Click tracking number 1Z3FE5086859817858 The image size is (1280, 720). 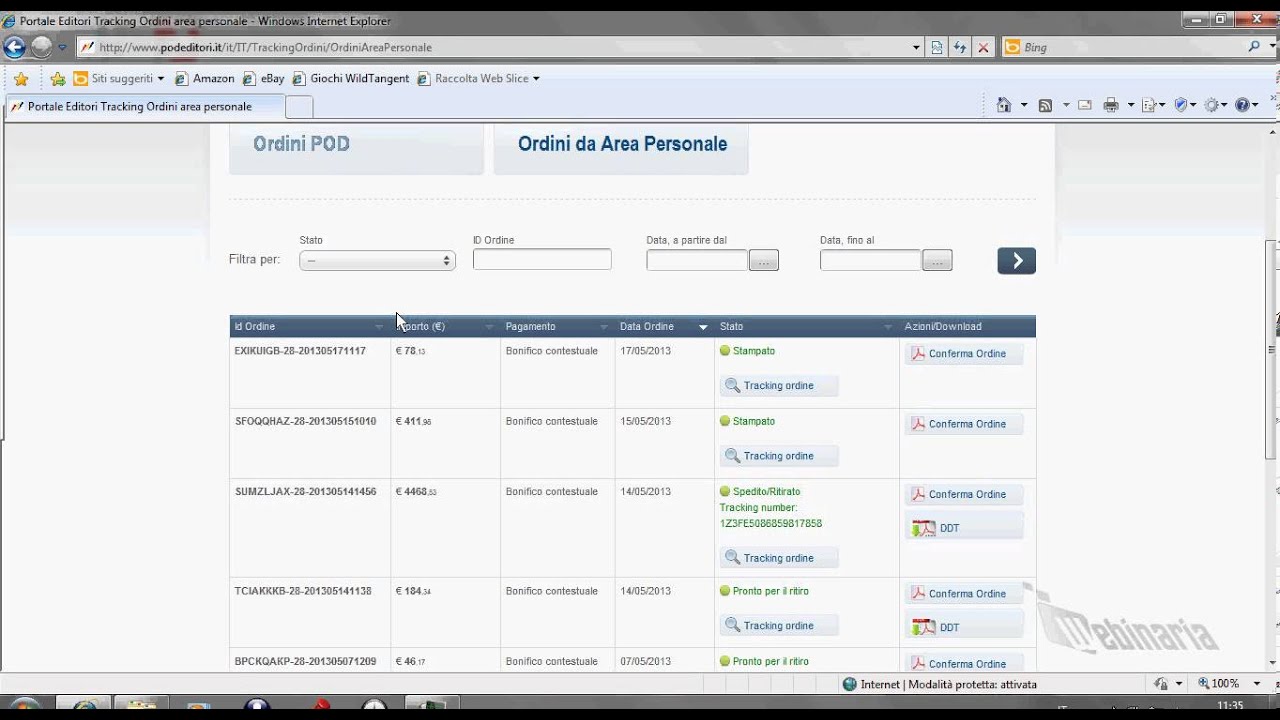click(x=771, y=523)
